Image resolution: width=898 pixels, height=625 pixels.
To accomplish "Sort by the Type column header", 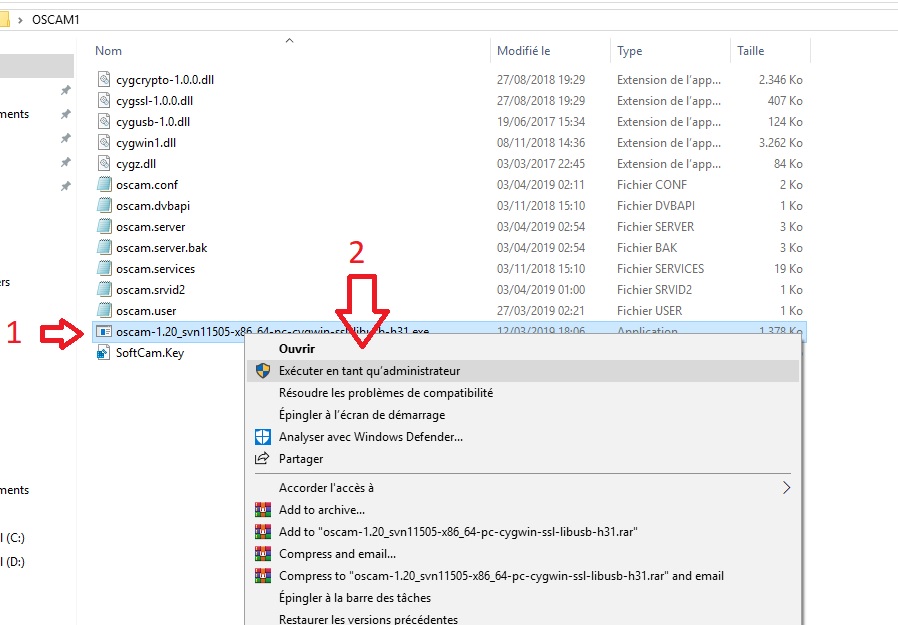I will 629,51.
